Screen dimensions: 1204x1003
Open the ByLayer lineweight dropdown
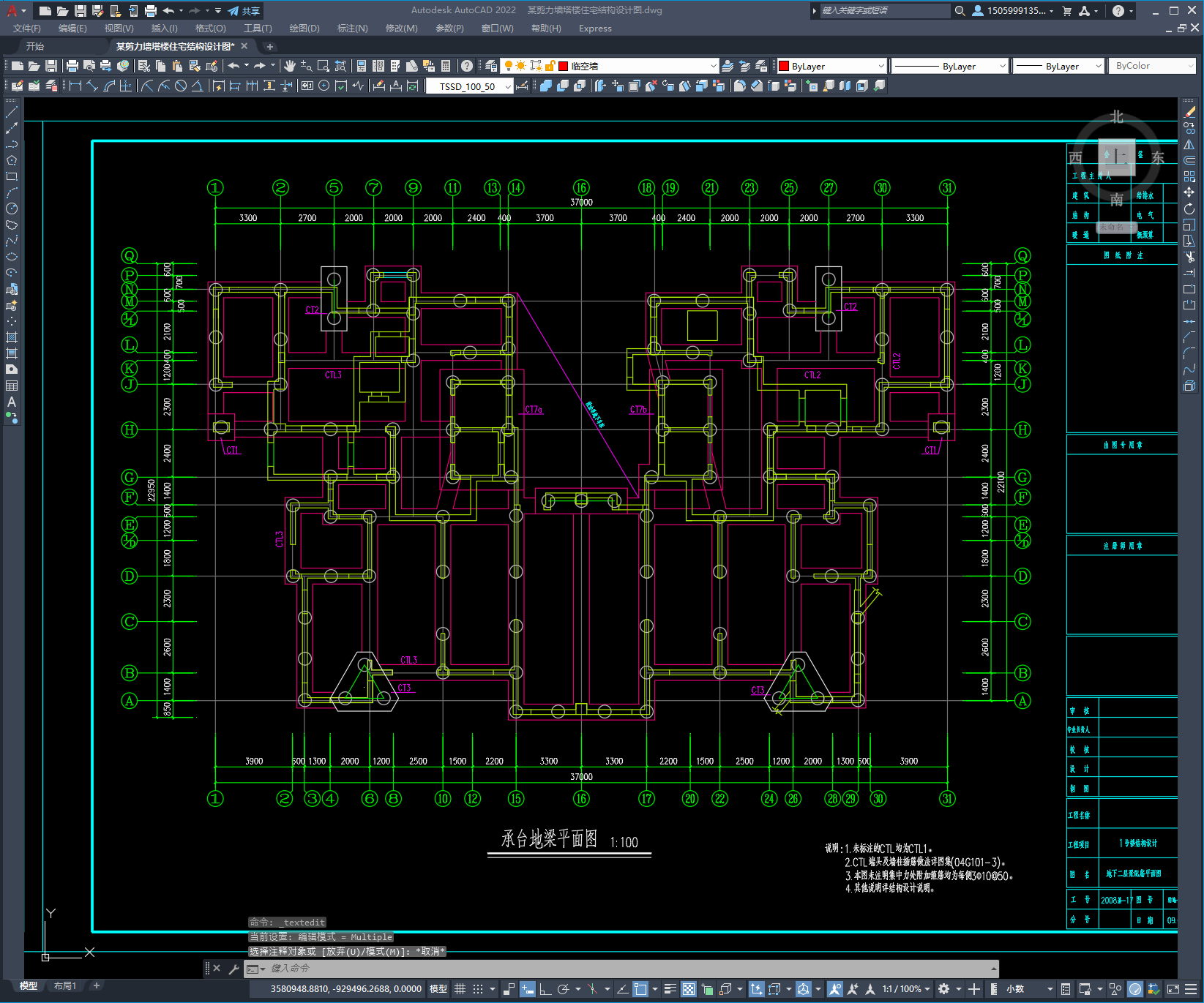(x=1058, y=66)
